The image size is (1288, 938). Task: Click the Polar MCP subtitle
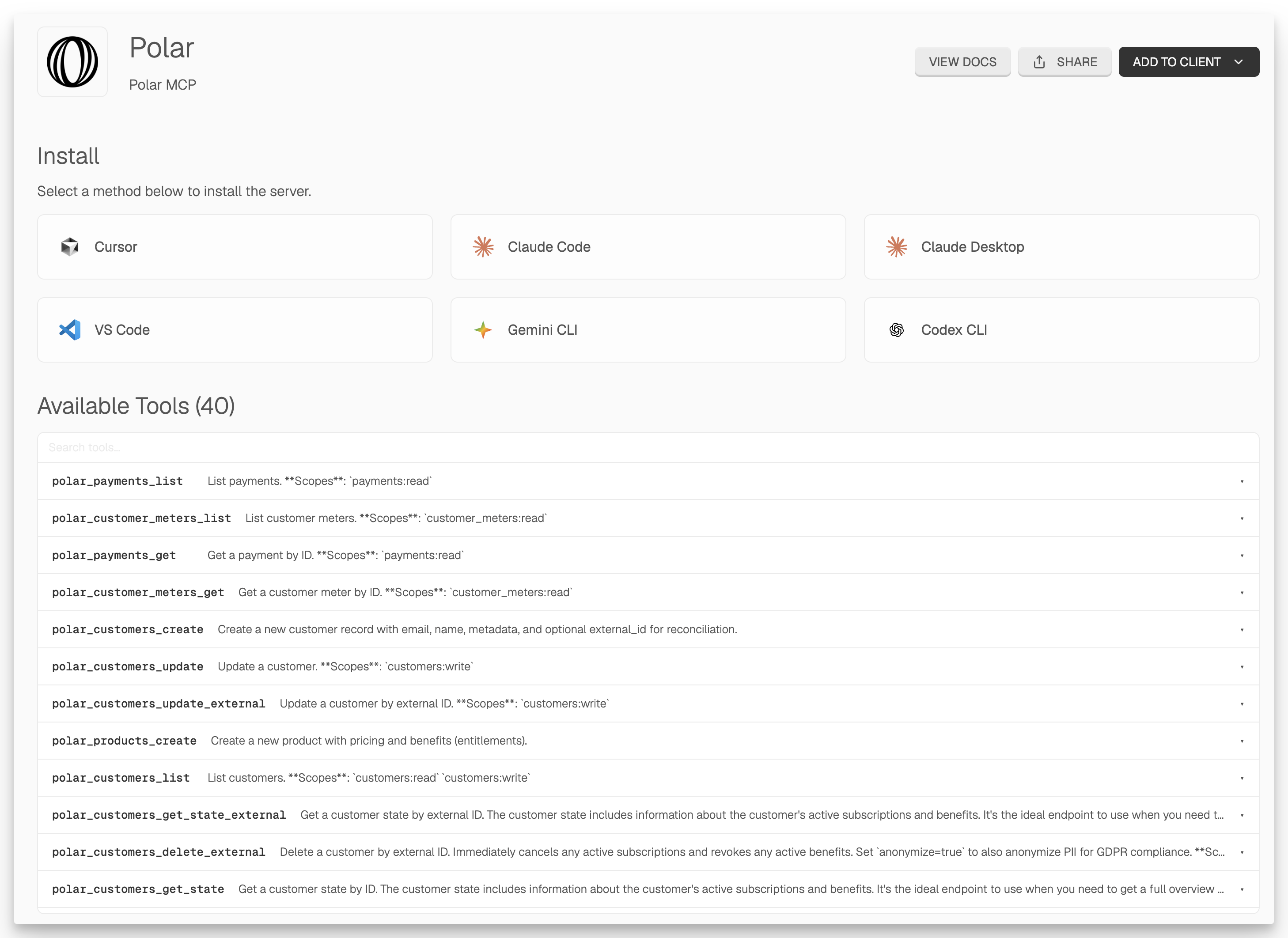point(163,85)
